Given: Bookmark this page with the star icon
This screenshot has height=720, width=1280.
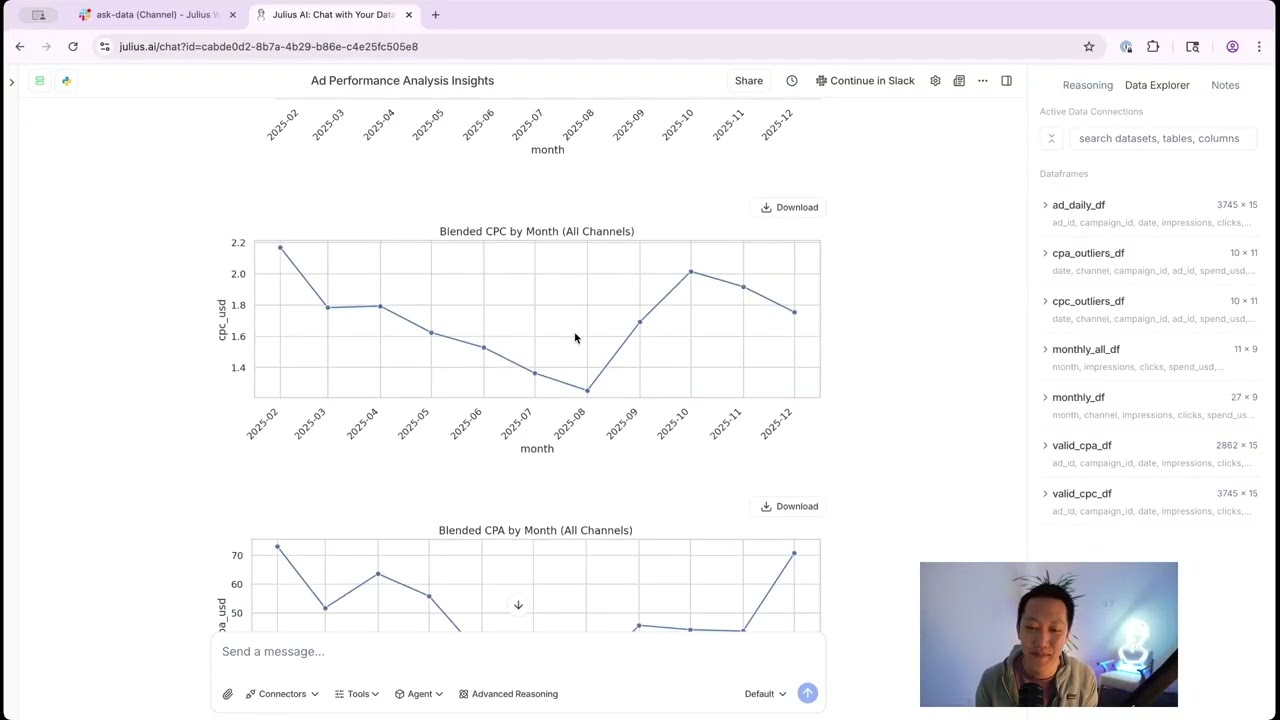Looking at the screenshot, I should pyautogui.click(x=1089, y=47).
